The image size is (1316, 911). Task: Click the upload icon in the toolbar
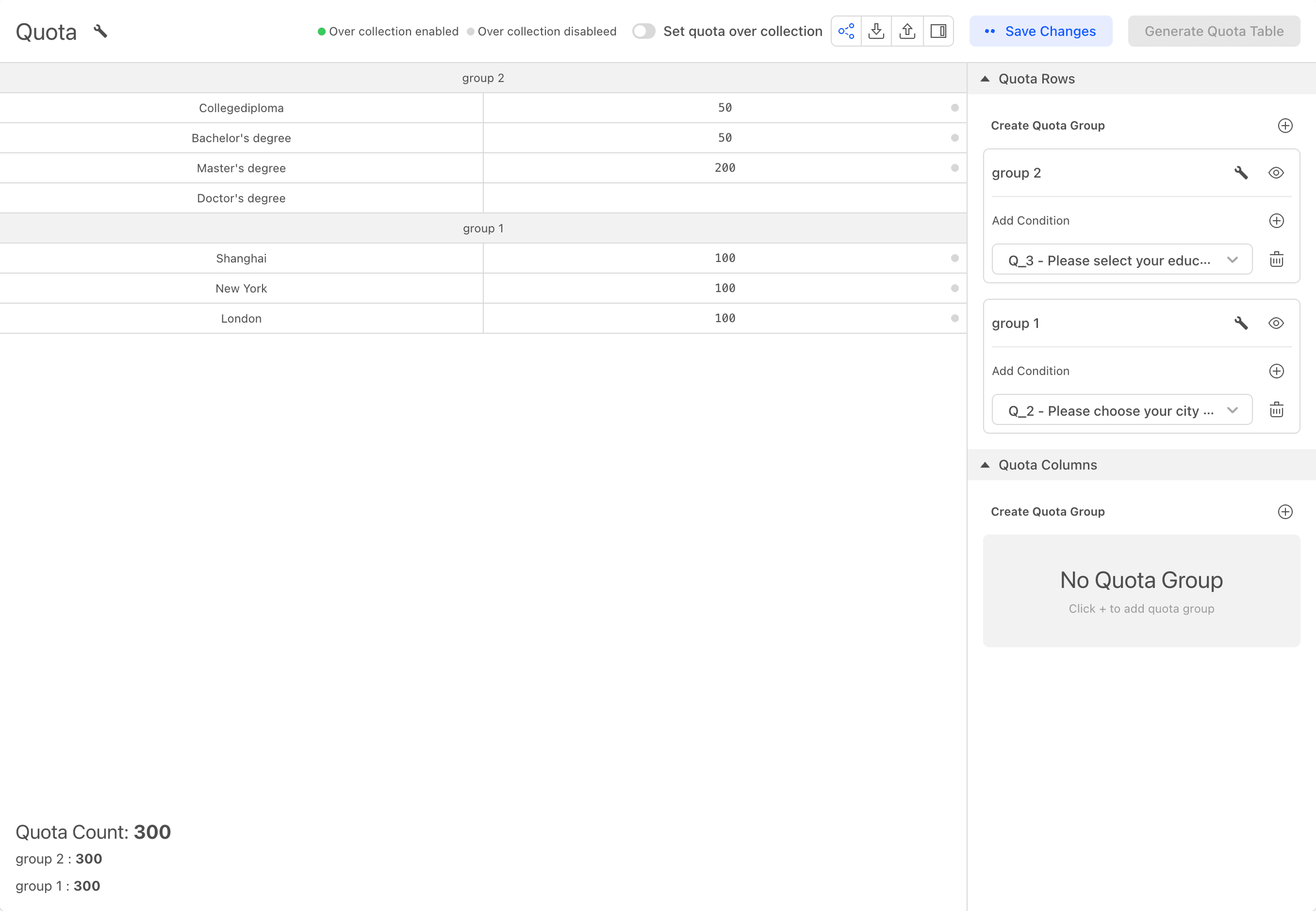tap(907, 32)
